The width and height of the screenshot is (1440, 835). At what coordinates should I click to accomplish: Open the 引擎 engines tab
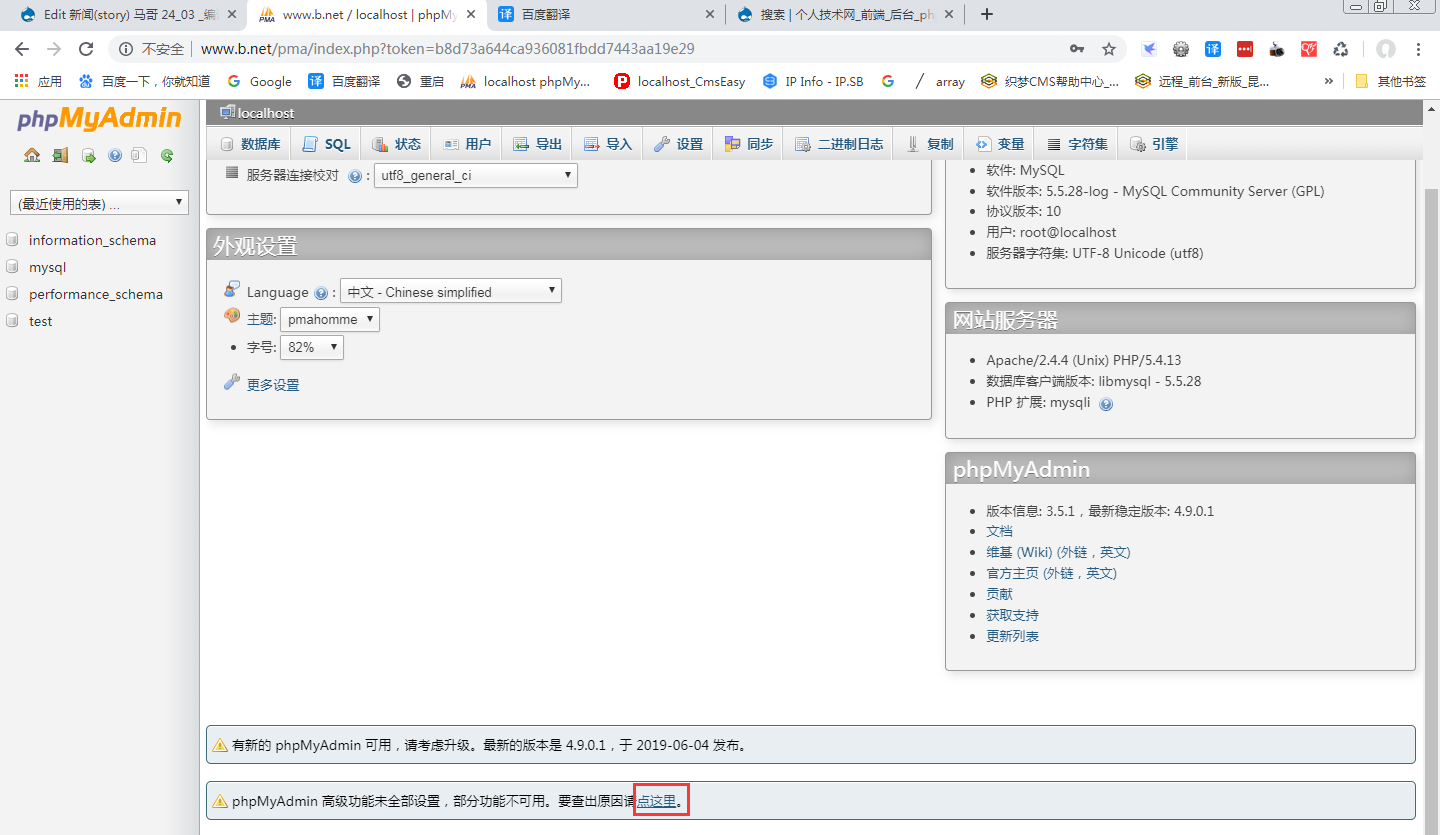[1154, 144]
